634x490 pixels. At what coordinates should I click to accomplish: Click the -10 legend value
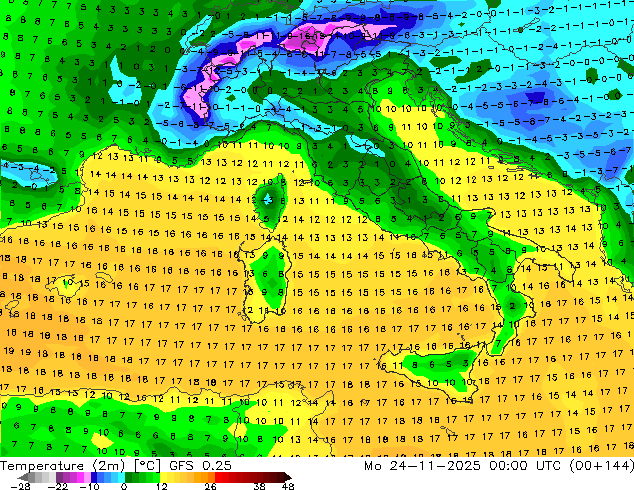tap(89, 486)
